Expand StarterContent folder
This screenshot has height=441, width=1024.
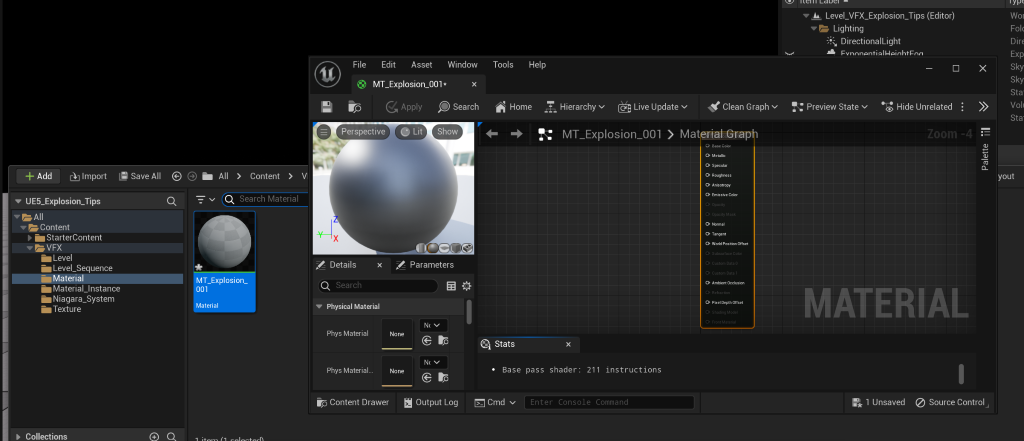point(29,238)
